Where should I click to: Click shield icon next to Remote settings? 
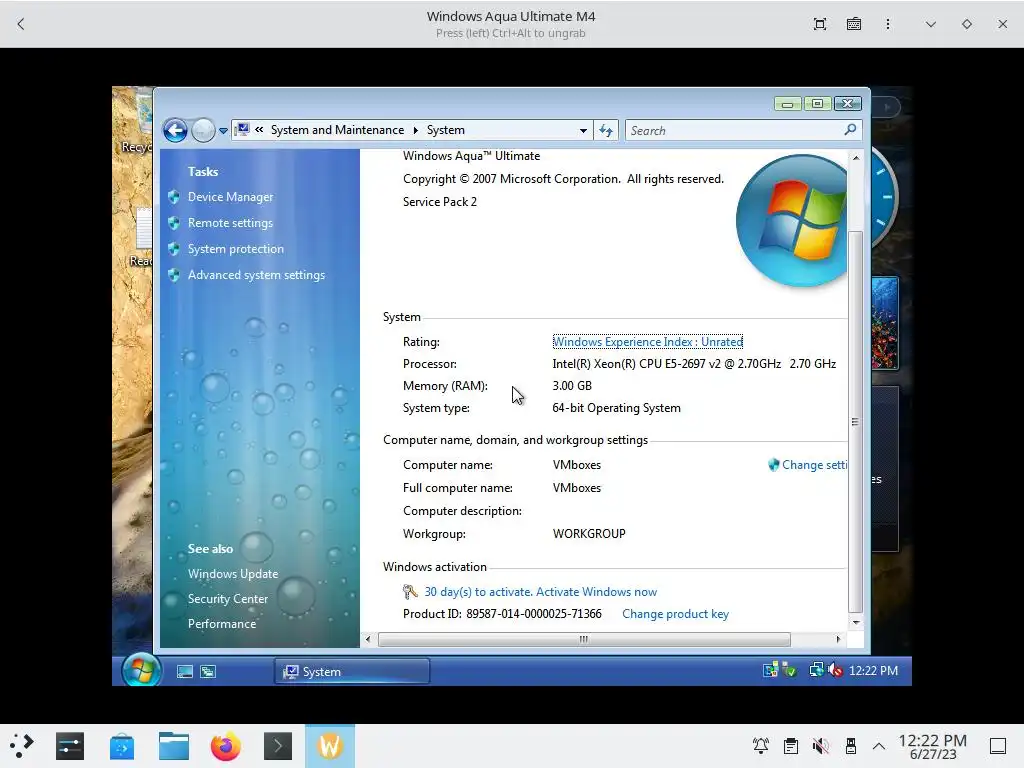[174, 223]
